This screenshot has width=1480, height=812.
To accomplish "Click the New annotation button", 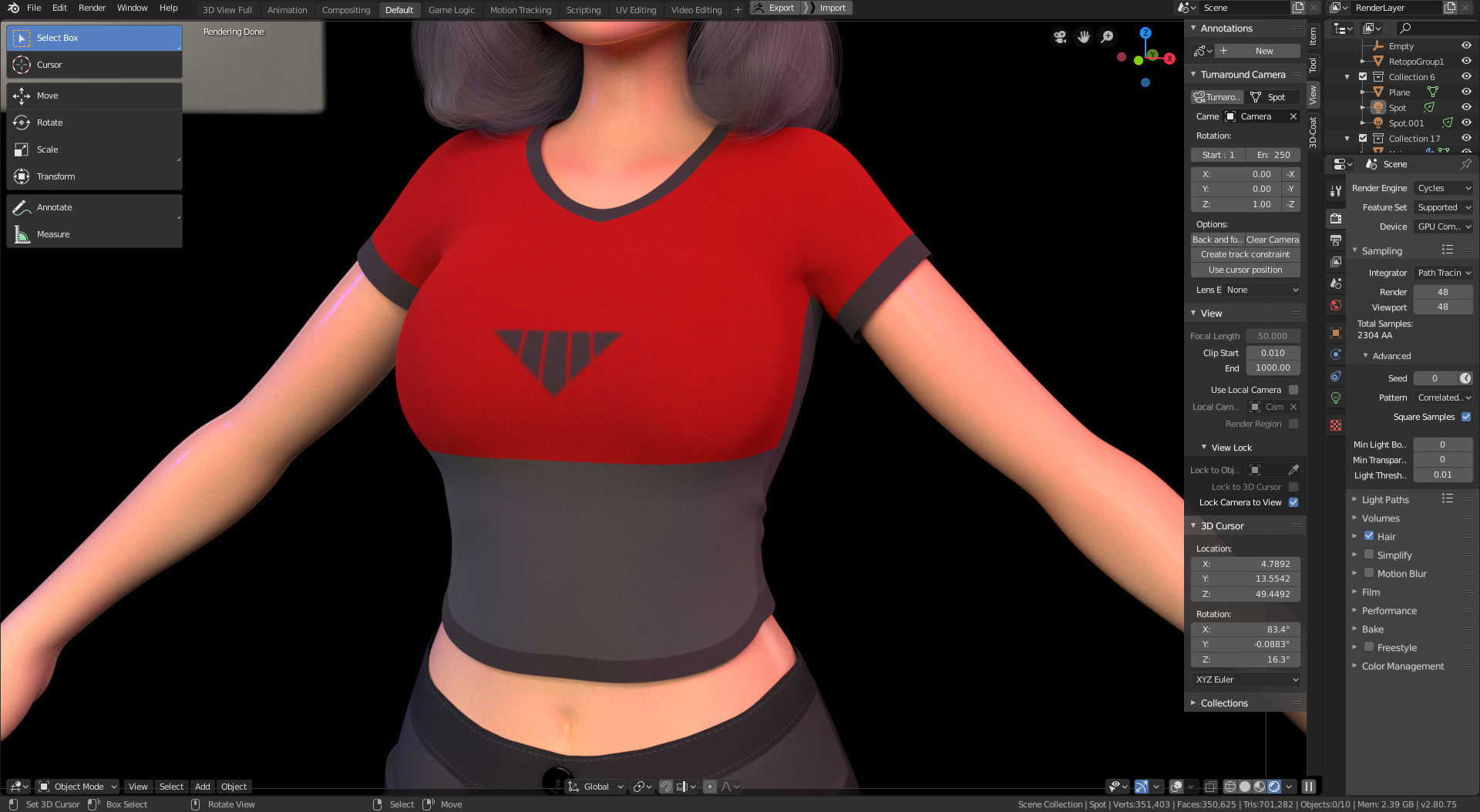I will [x=1257, y=51].
